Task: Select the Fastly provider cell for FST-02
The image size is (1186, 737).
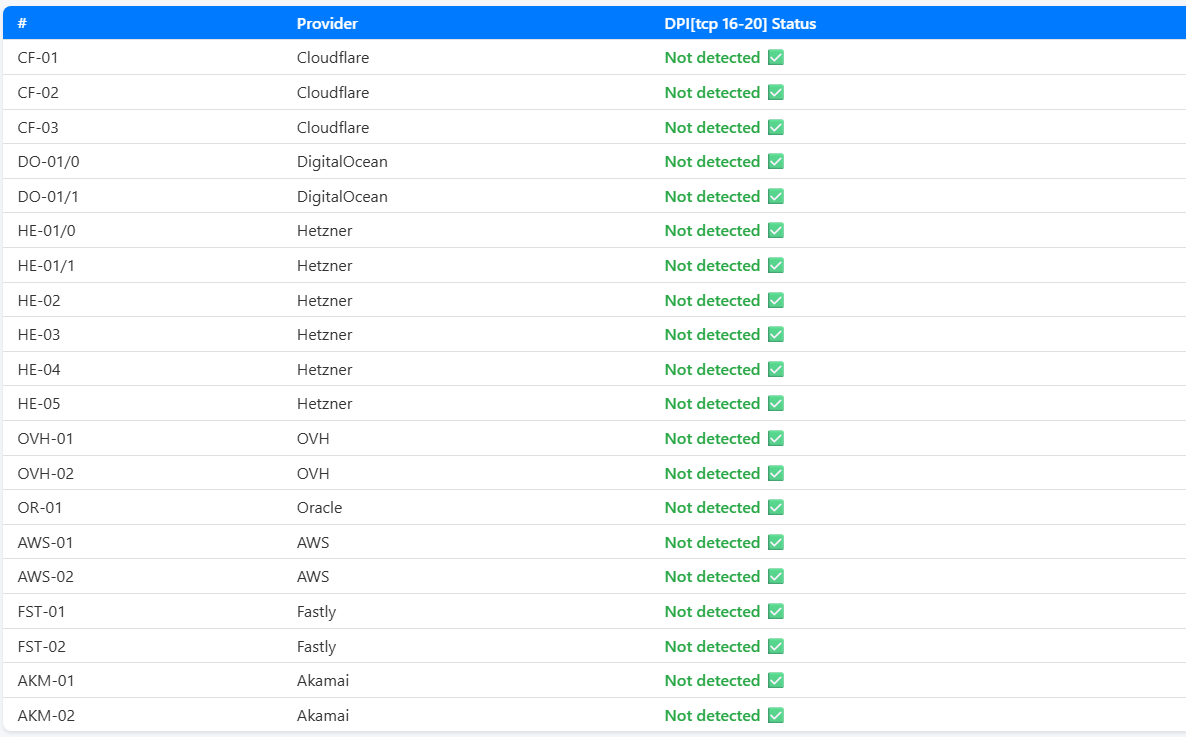Action: [316, 647]
